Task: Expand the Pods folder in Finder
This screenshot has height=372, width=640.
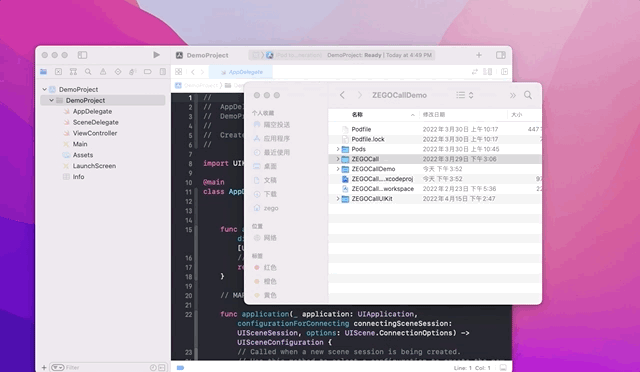Action: pos(338,149)
